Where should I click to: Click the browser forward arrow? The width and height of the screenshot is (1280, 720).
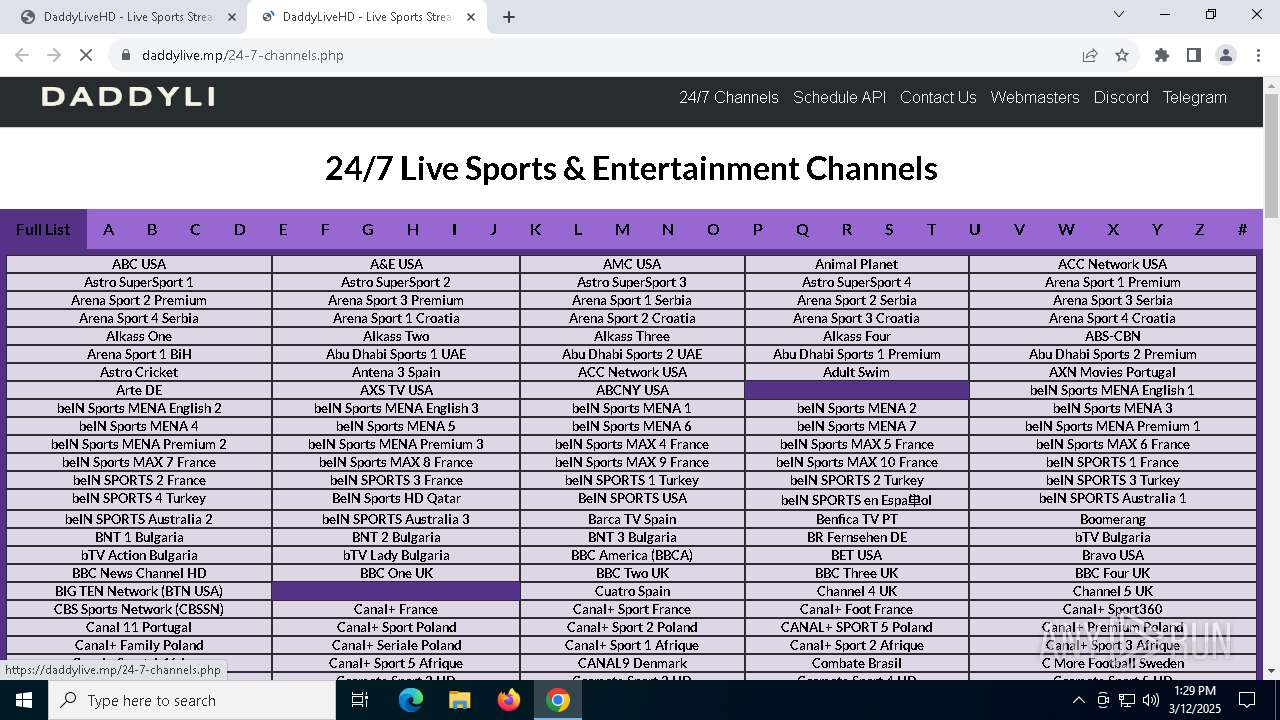click(55, 55)
